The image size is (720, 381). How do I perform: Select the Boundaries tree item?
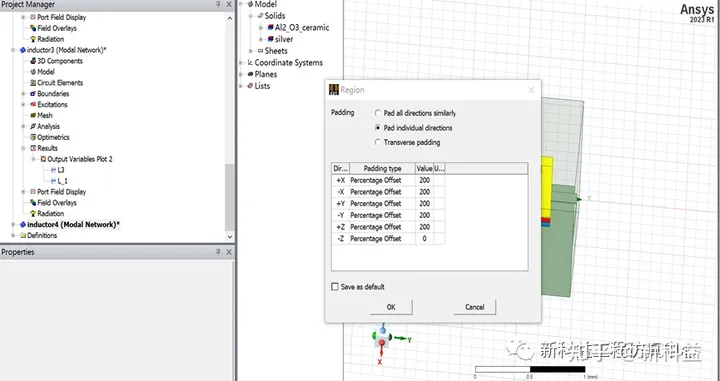coord(53,94)
